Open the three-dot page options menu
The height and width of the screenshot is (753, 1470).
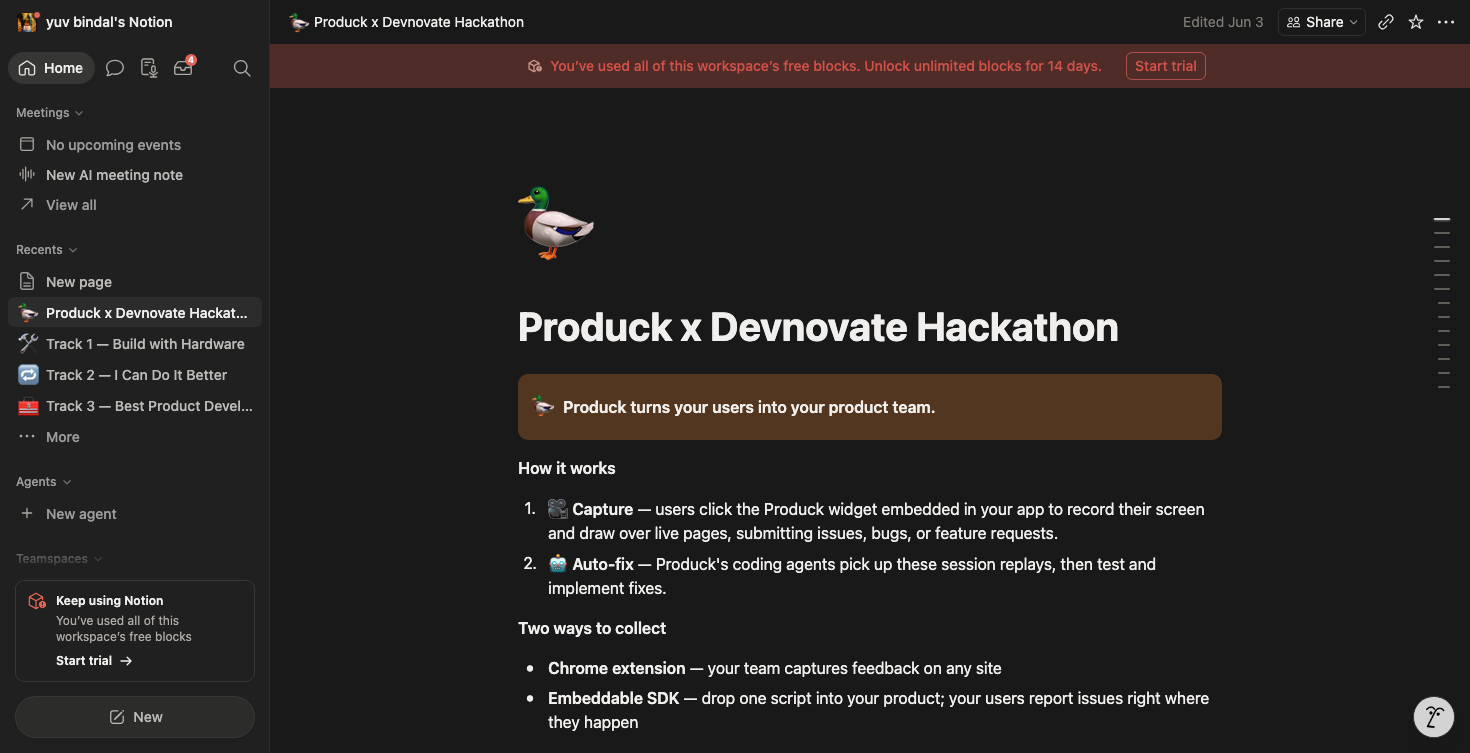(1446, 22)
